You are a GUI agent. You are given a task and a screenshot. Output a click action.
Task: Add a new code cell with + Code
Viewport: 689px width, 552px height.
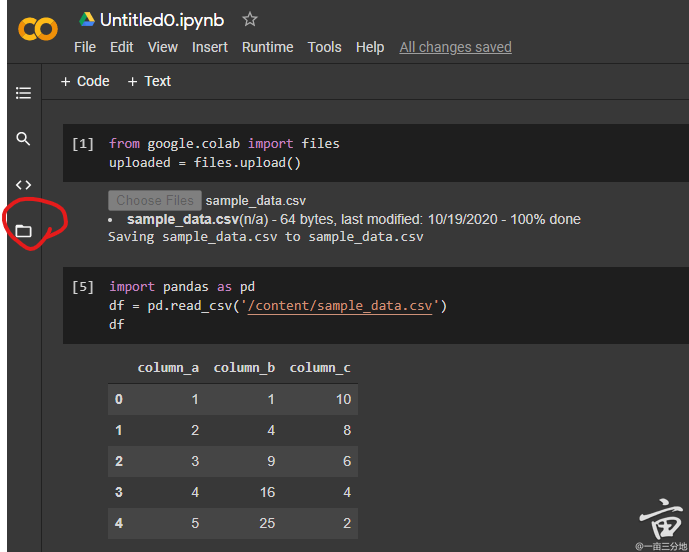pos(85,81)
